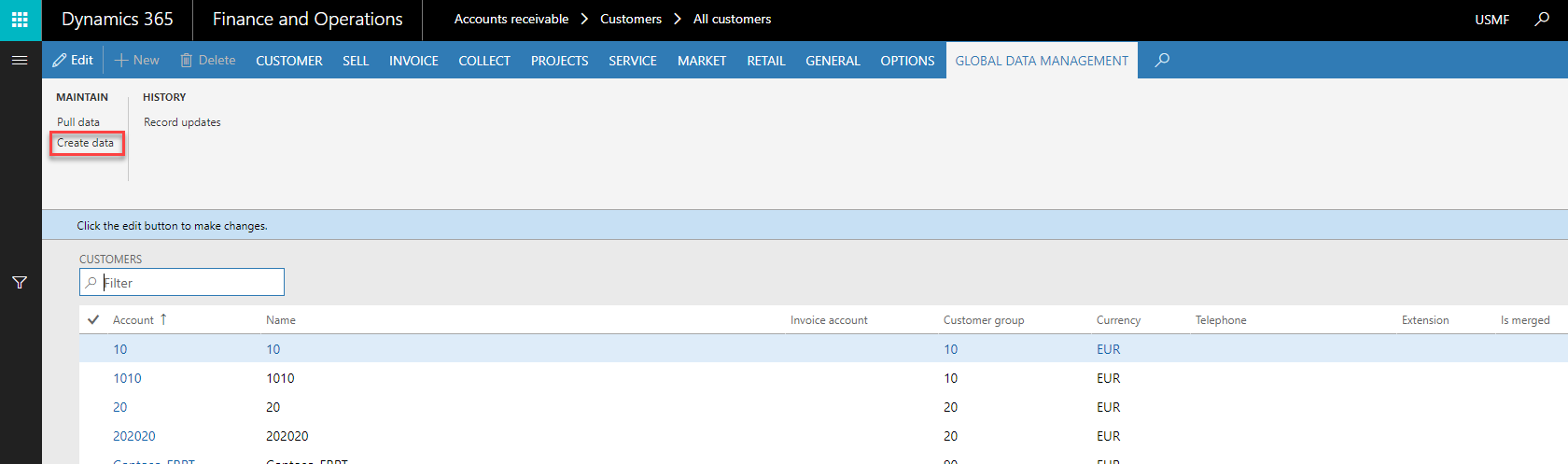Image resolution: width=1568 pixels, height=464 pixels.
Task: Open the Is merged column header
Action: point(1525,320)
